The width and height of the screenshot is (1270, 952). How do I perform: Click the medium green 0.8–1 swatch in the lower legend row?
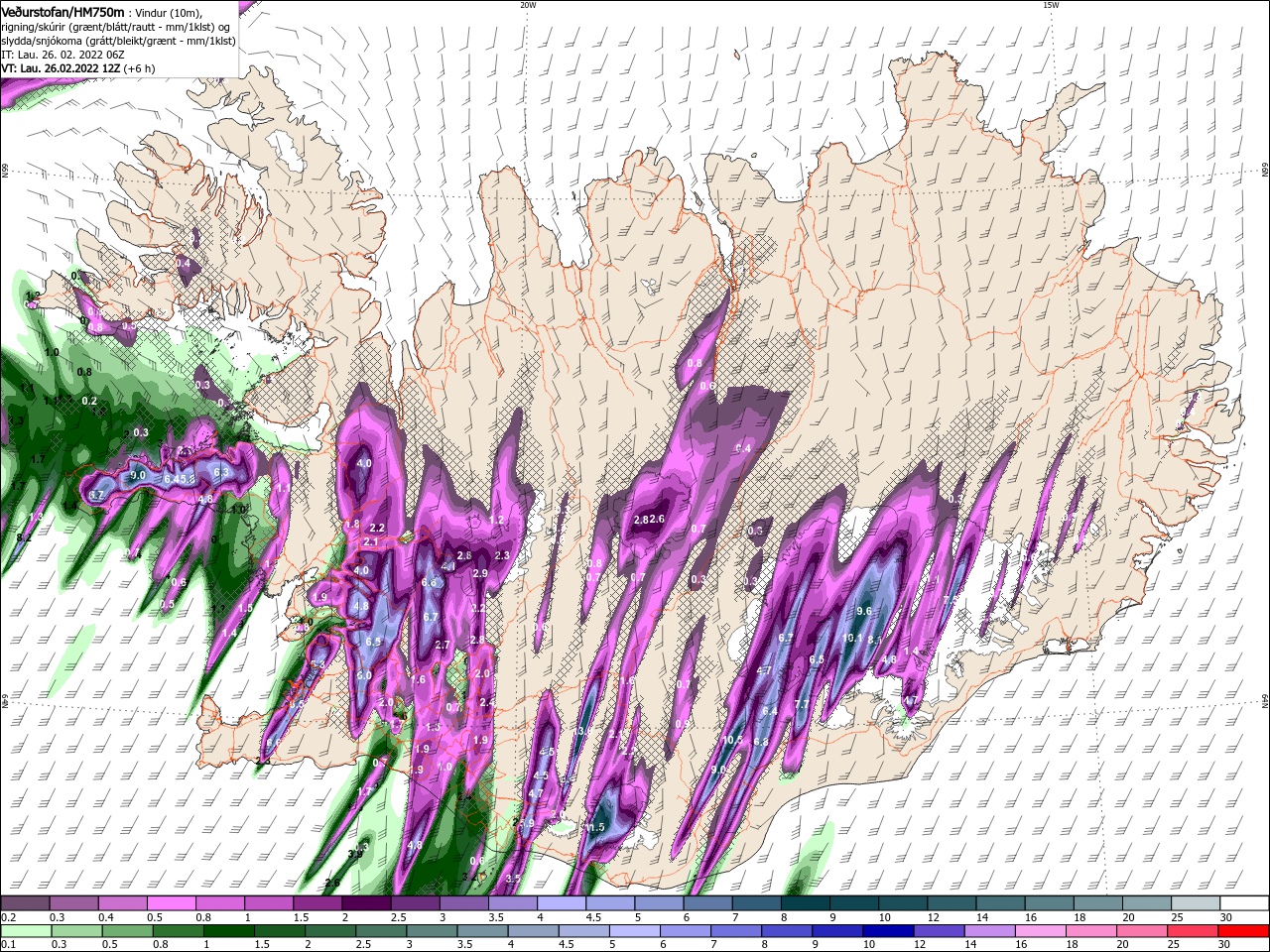click(178, 931)
